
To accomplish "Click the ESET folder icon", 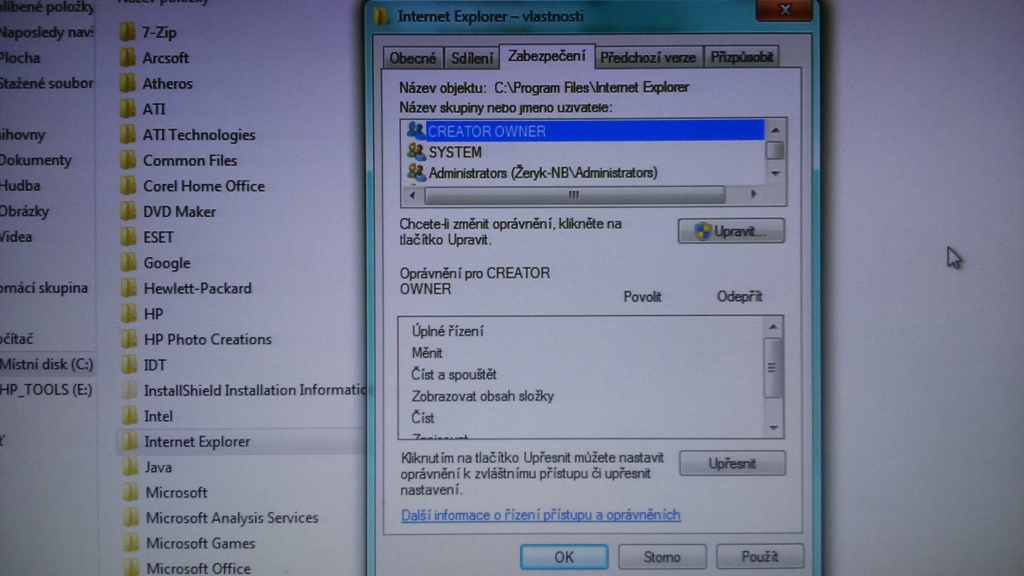I will pyautogui.click(x=128, y=237).
